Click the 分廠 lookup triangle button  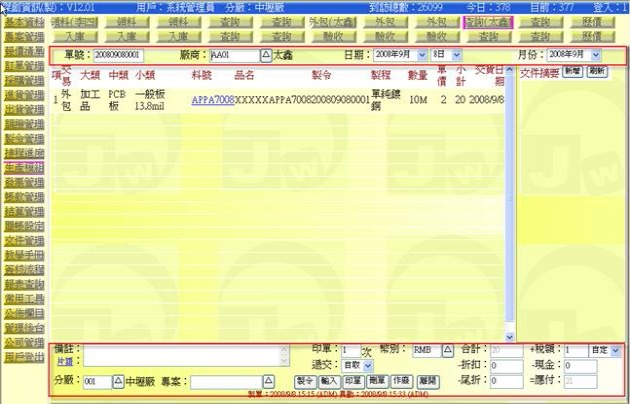tap(118, 382)
